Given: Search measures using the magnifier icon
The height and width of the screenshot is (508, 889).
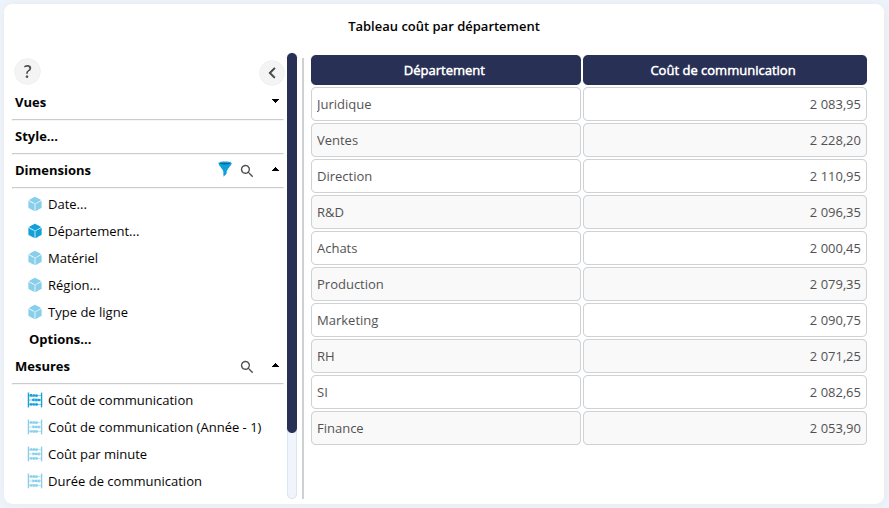Looking at the screenshot, I should click(247, 367).
